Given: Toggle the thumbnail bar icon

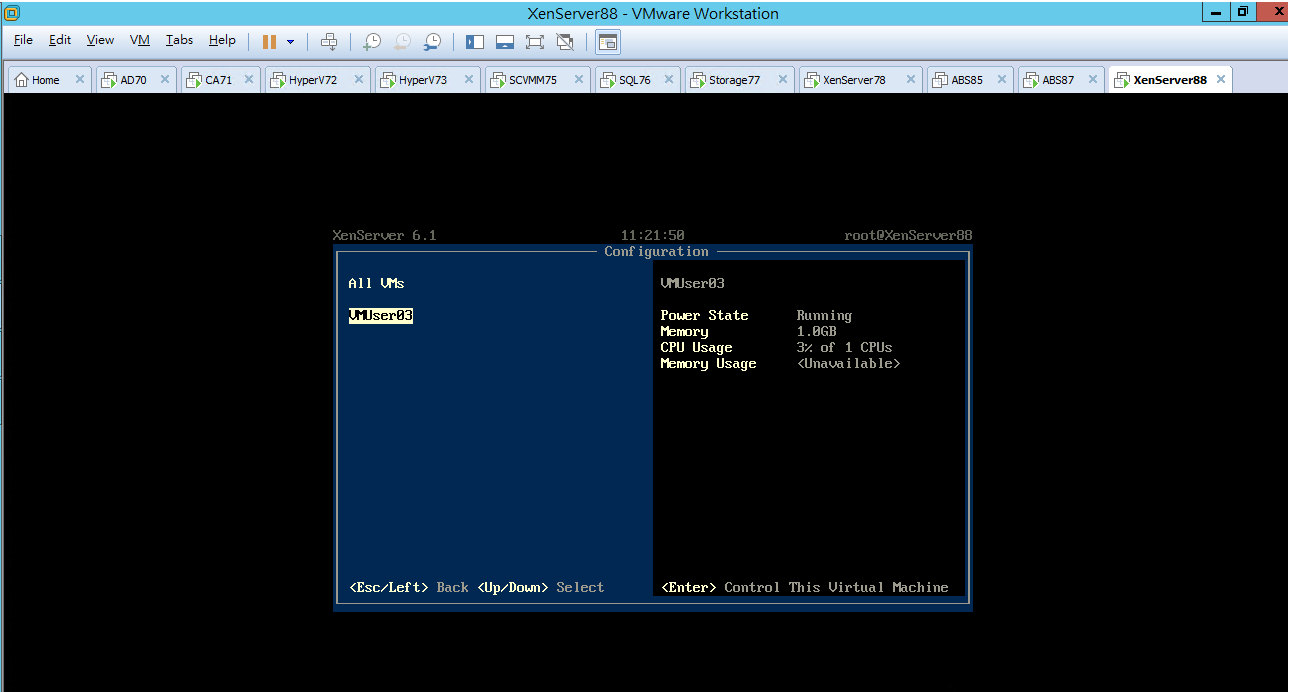Looking at the screenshot, I should [x=505, y=41].
